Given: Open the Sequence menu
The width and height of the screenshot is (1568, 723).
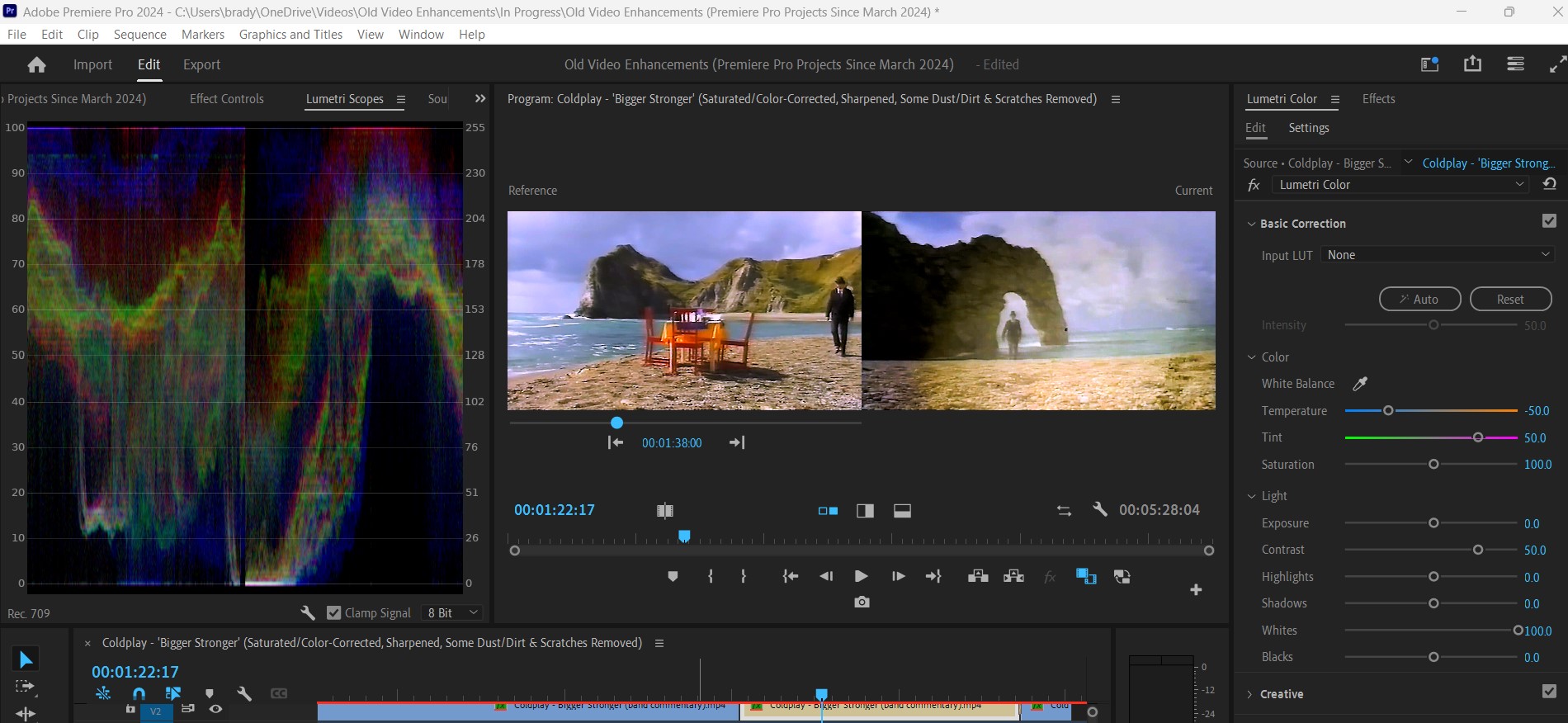Looking at the screenshot, I should [140, 34].
